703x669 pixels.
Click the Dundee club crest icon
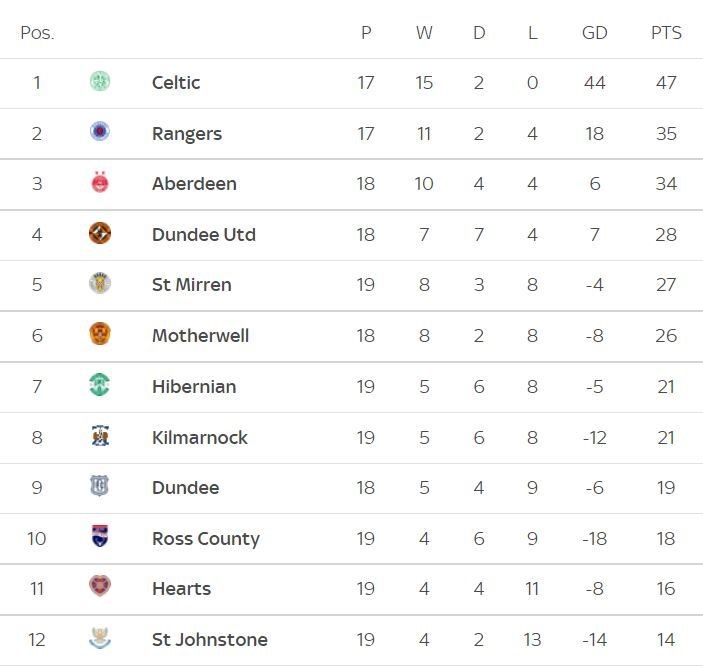click(100, 487)
